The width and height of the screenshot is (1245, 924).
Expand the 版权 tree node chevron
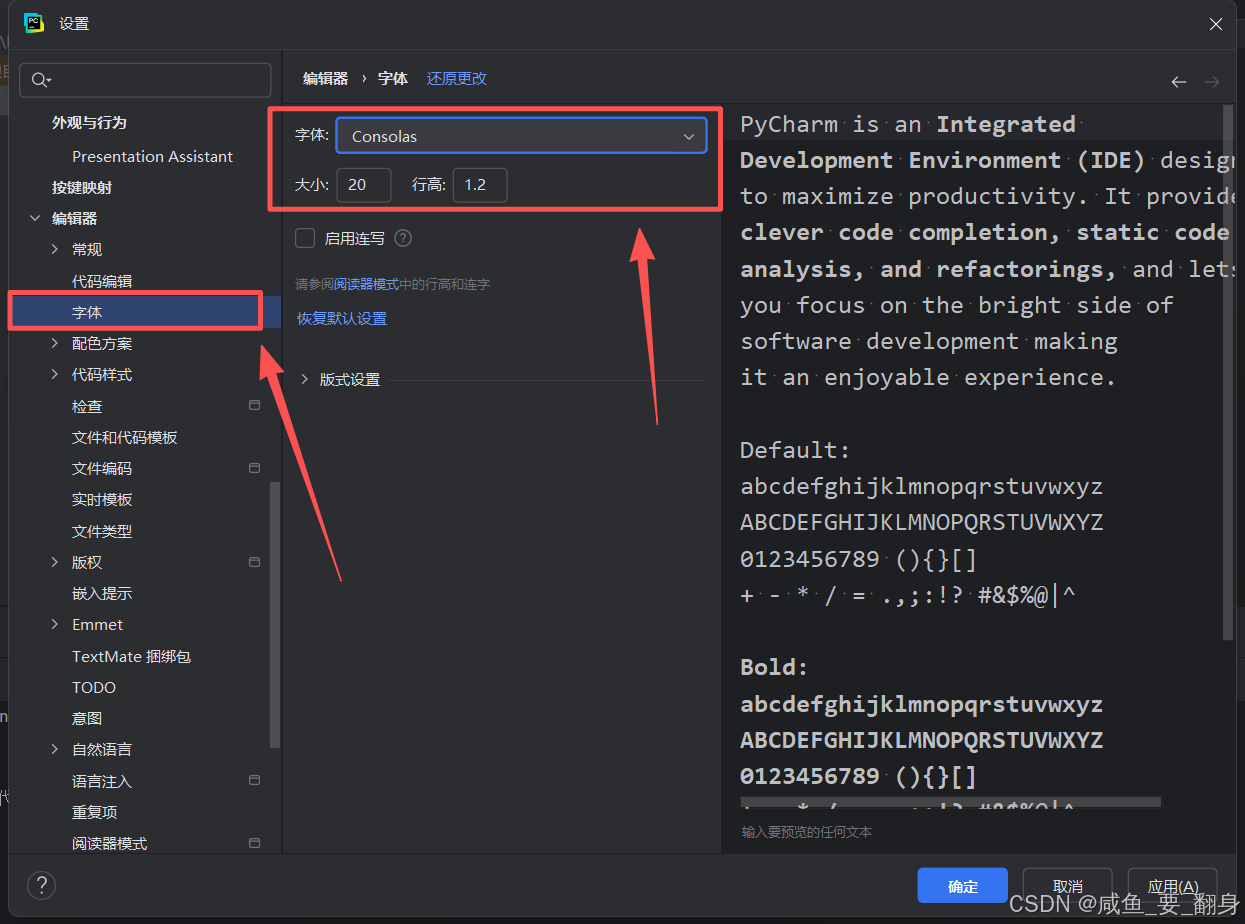(x=55, y=562)
